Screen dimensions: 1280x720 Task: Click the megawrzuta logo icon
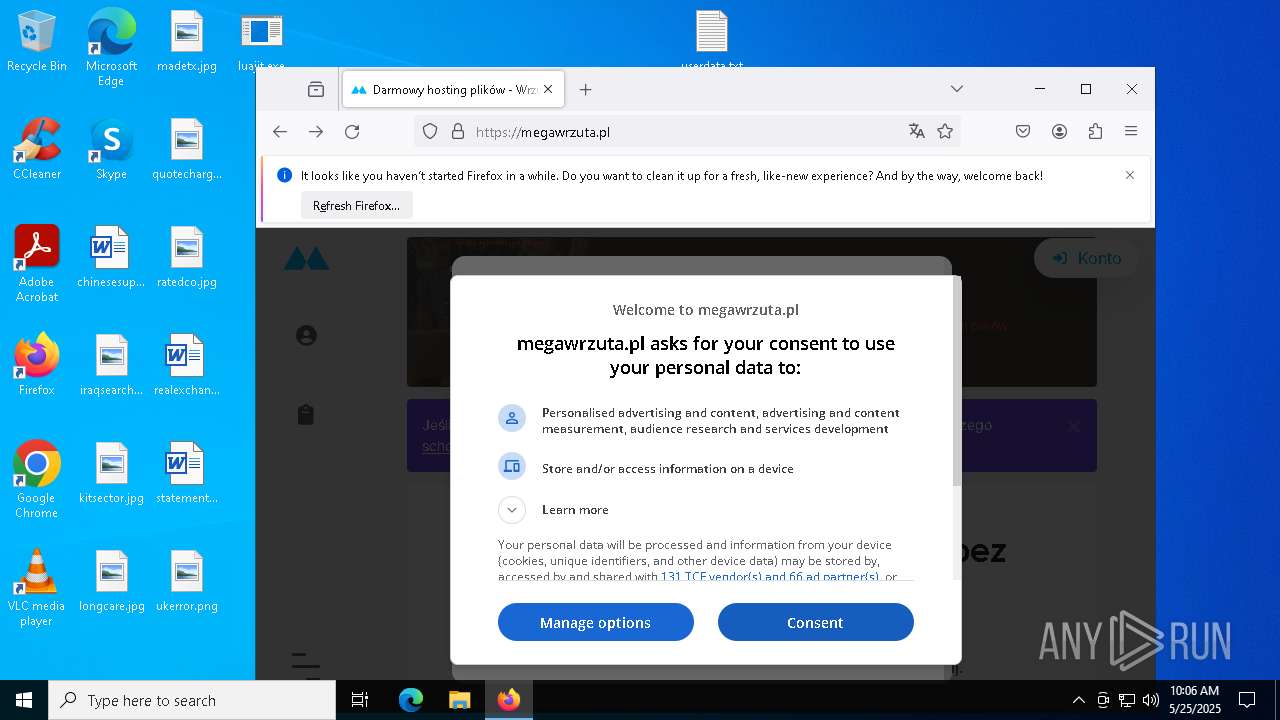[306, 259]
